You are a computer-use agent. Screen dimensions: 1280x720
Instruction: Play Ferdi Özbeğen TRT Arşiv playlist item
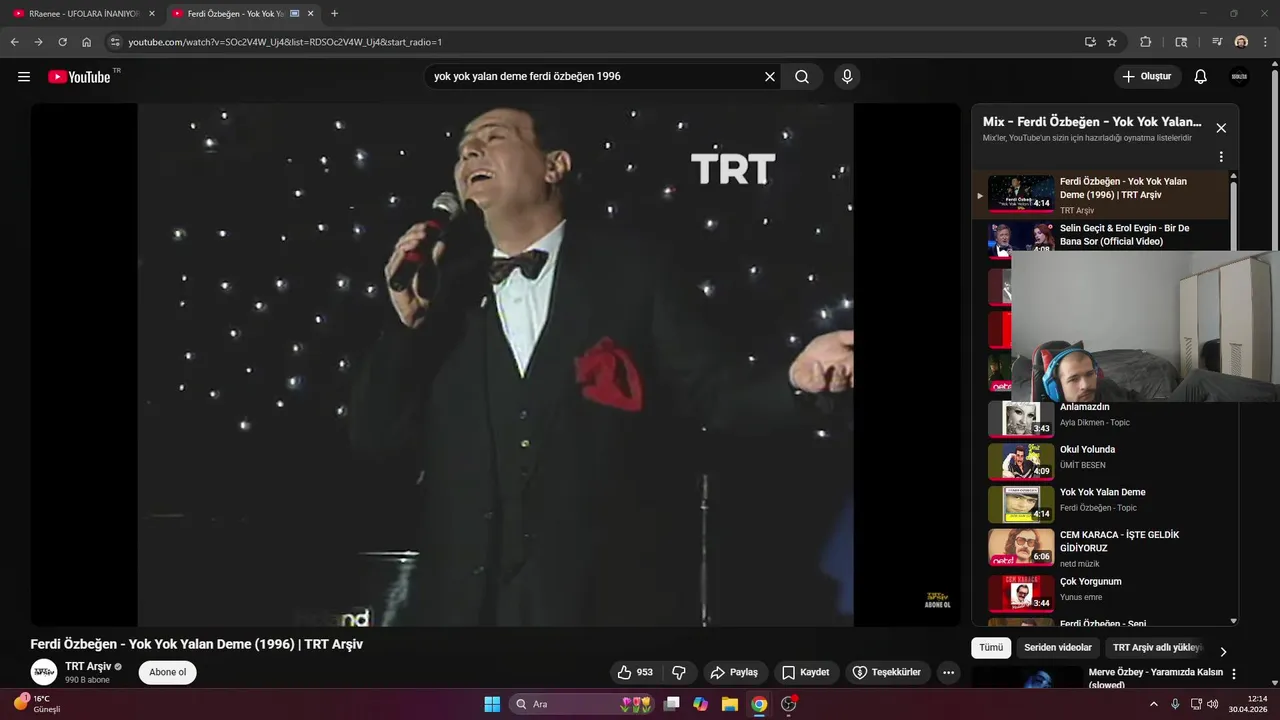[1100, 194]
